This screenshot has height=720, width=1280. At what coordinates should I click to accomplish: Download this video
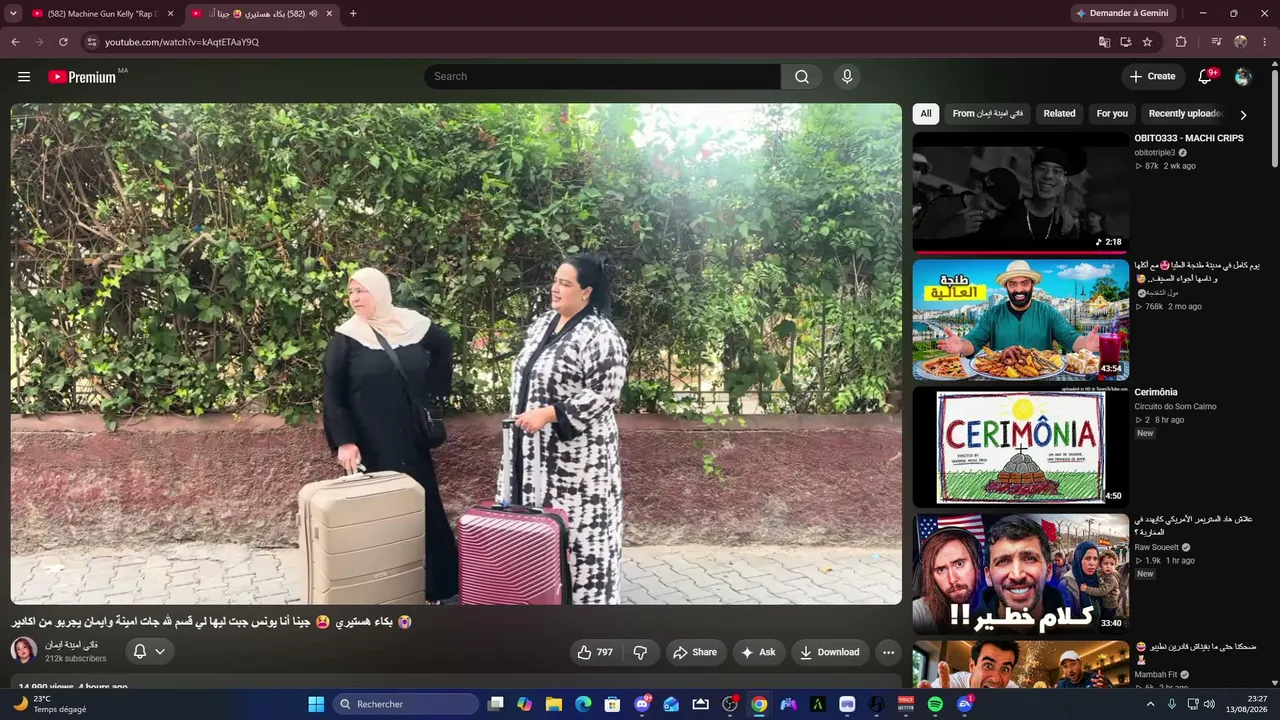click(x=830, y=652)
